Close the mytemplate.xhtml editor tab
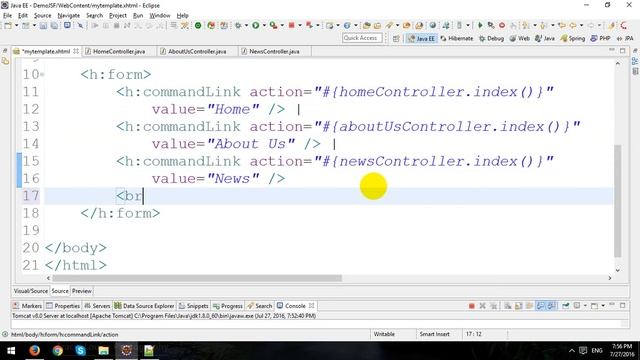 [76, 51]
